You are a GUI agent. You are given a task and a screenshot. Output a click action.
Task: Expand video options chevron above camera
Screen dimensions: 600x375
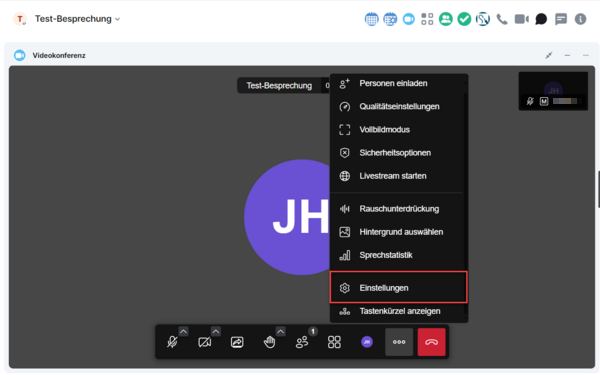click(216, 331)
